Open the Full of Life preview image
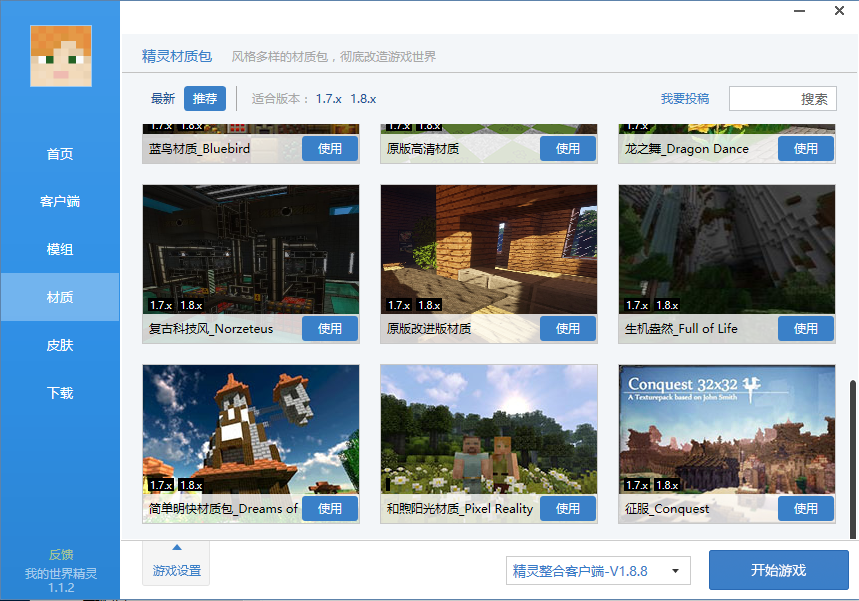859x601 pixels. coord(727,249)
